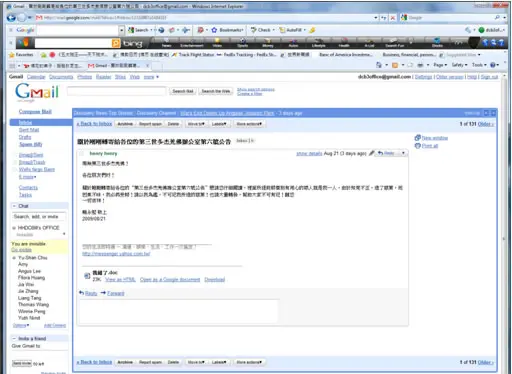Collapse the Chat section toggle

point(14,206)
